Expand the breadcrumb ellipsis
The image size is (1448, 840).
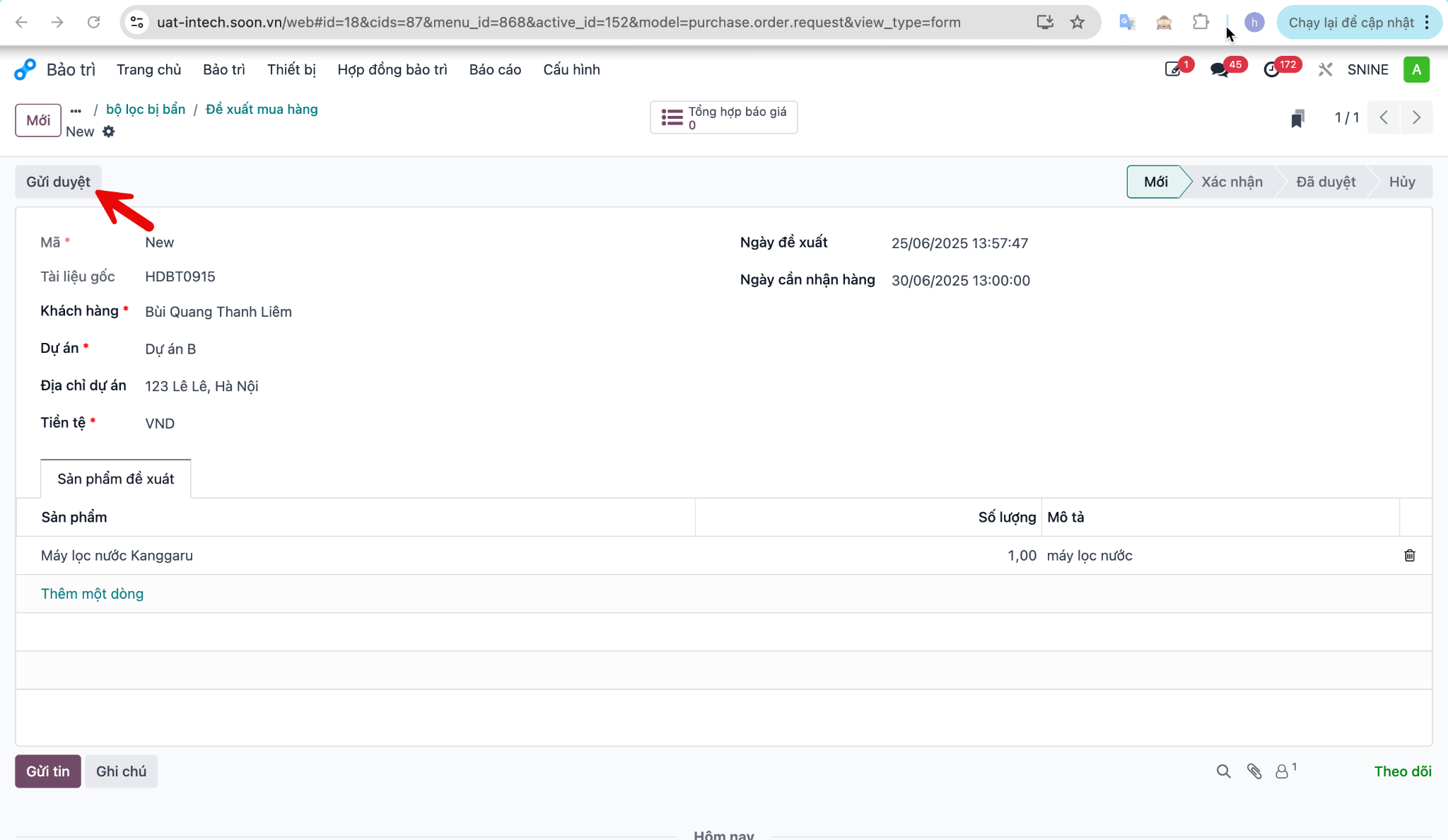click(x=76, y=110)
